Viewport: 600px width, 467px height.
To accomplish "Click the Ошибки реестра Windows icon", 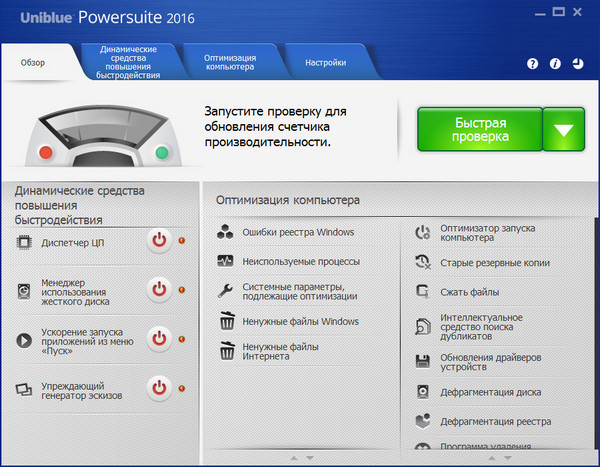I will point(226,232).
